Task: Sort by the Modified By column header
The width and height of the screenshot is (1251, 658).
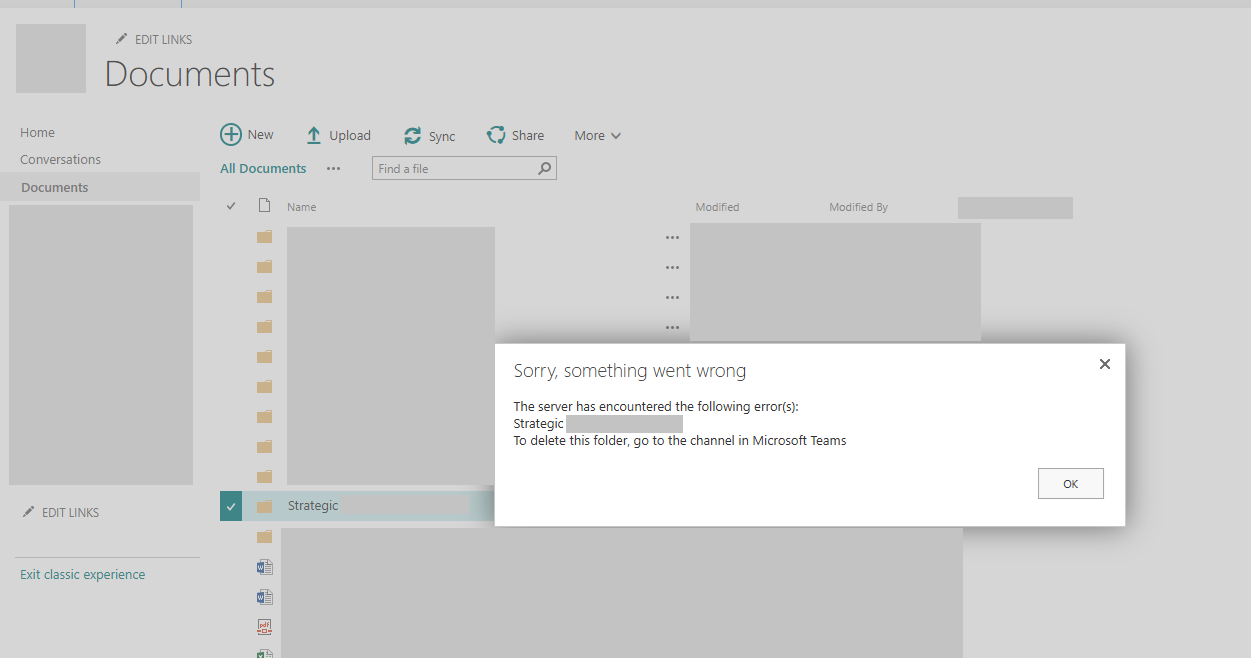Action: [858, 207]
